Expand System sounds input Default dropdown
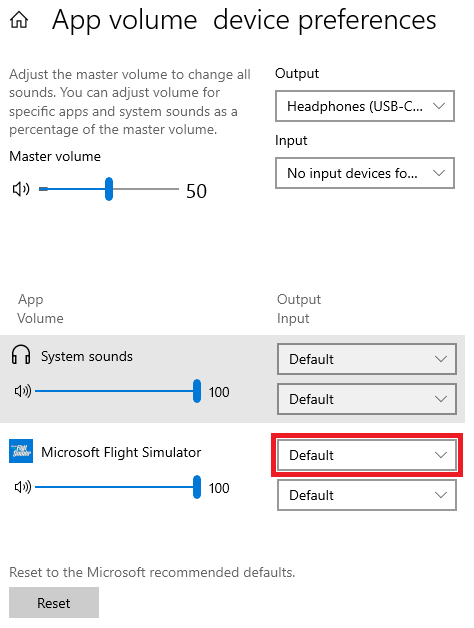This screenshot has height=628, width=474. [x=367, y=399]
